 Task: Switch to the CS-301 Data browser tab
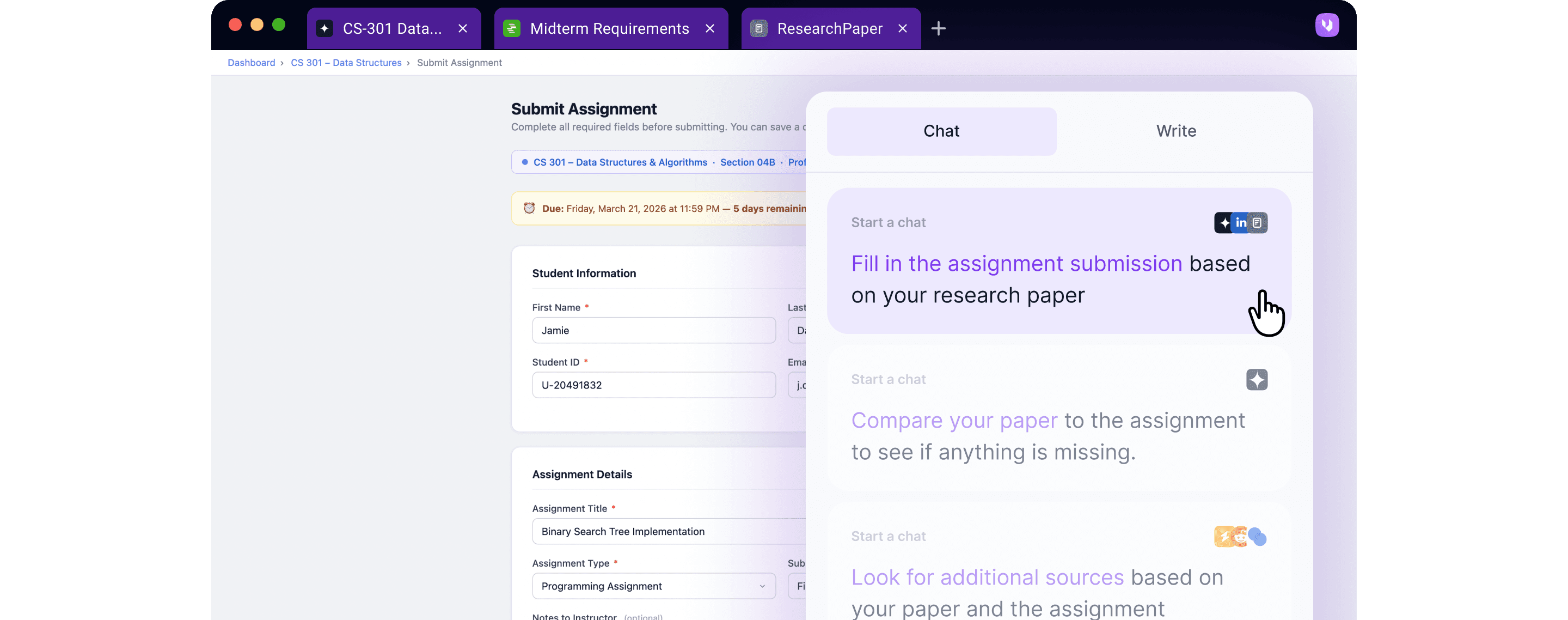coord(392,29)
